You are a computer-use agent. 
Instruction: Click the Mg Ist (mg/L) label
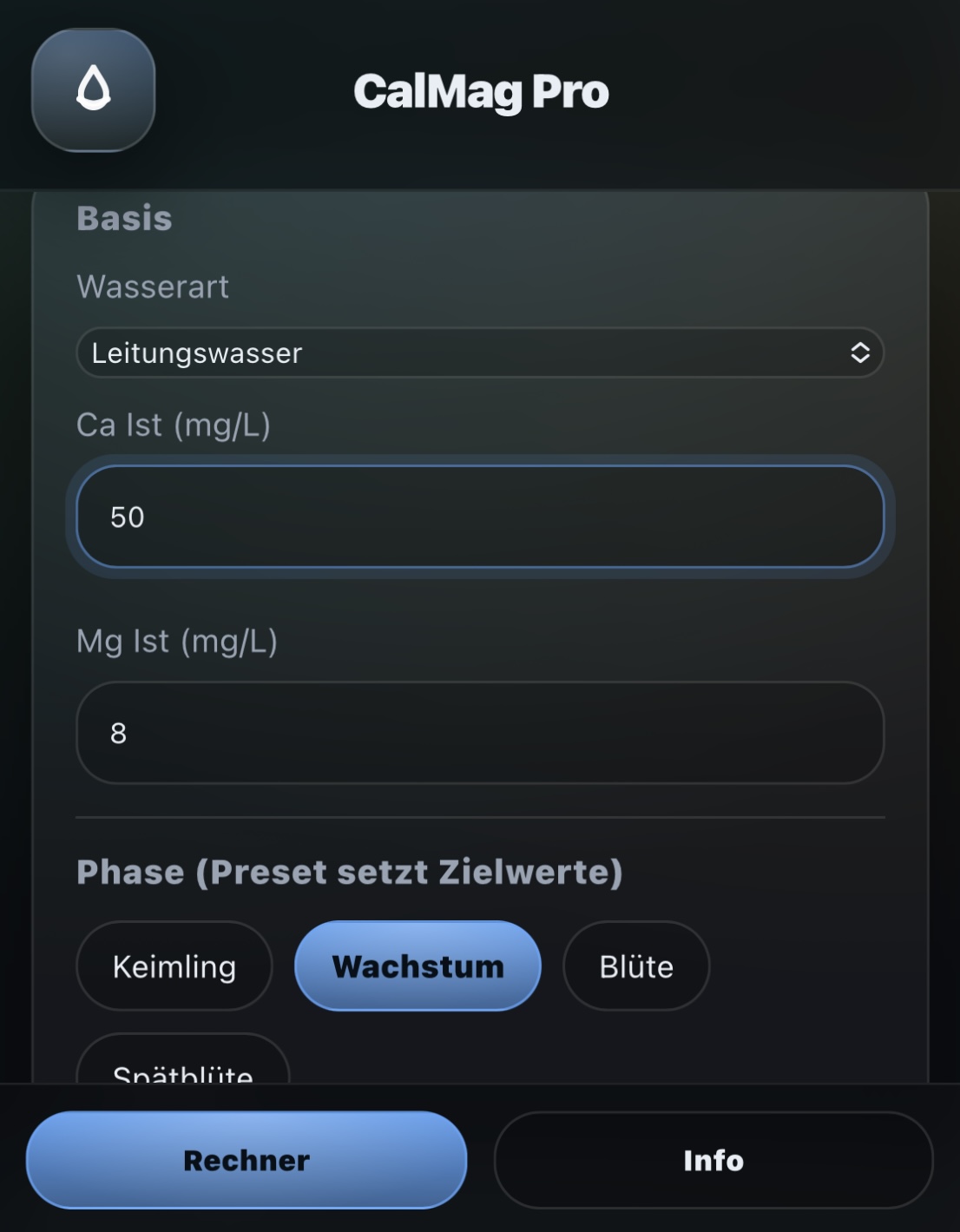tap(177, 641)
